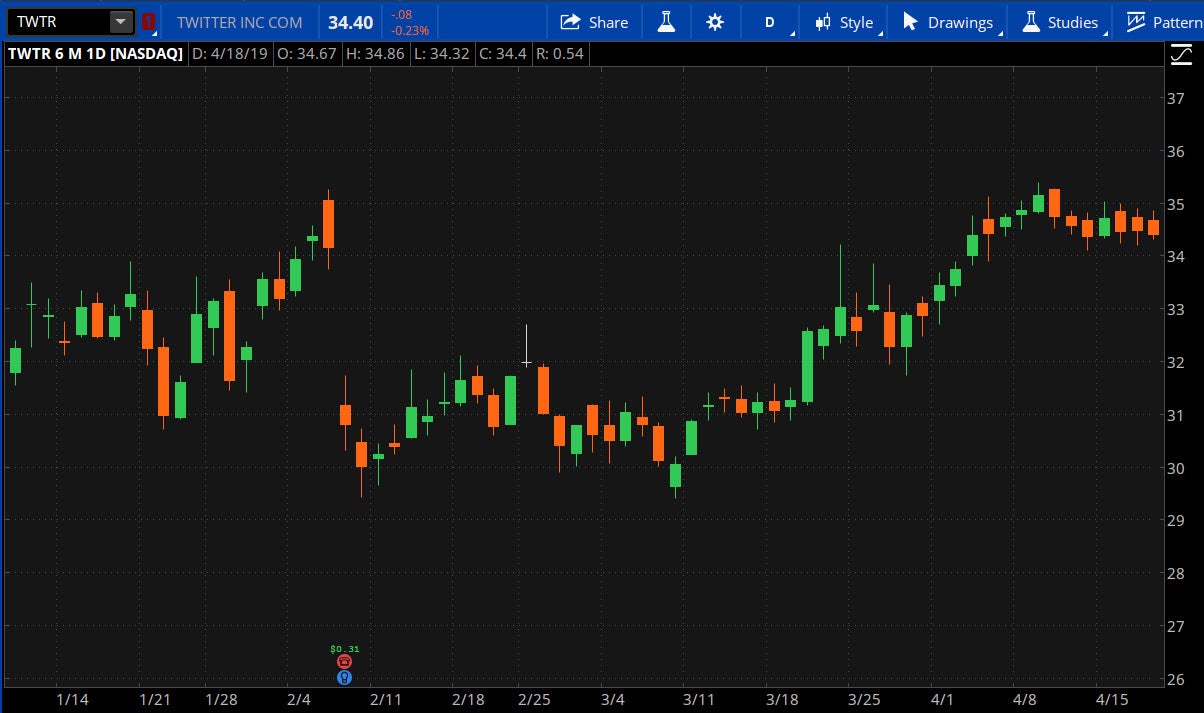This screenshot has height=713, width=1204.
Task: Click the 26 price axis label
Action: click(1176, 680)
